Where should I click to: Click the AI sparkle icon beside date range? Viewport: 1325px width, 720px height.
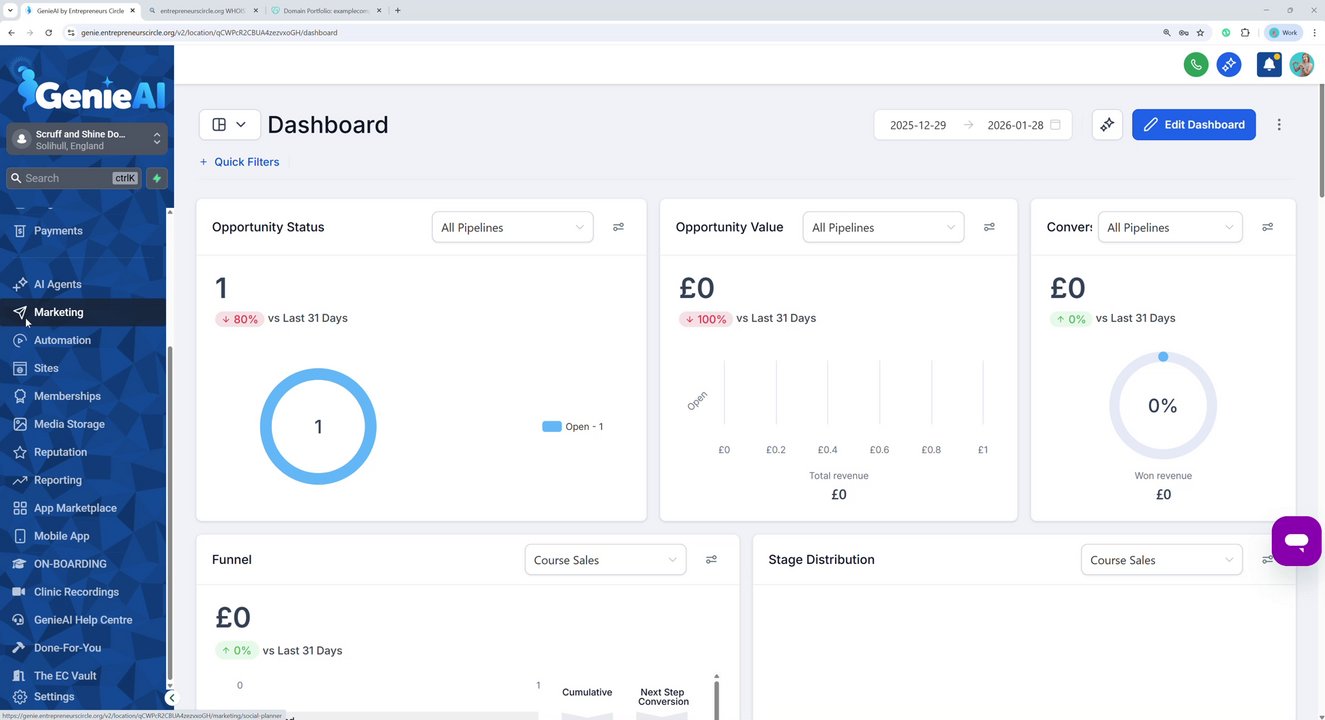coord(1107,125)
